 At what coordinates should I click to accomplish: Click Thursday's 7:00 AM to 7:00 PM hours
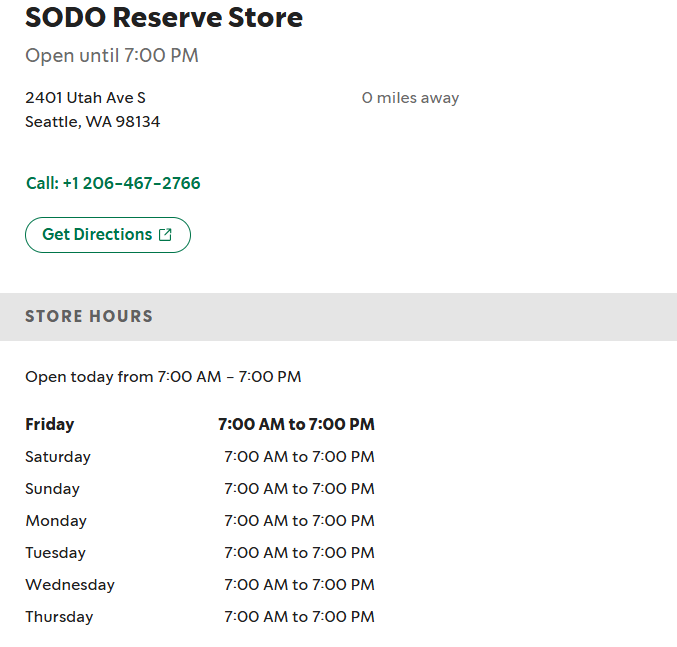[x=299, y=617]
